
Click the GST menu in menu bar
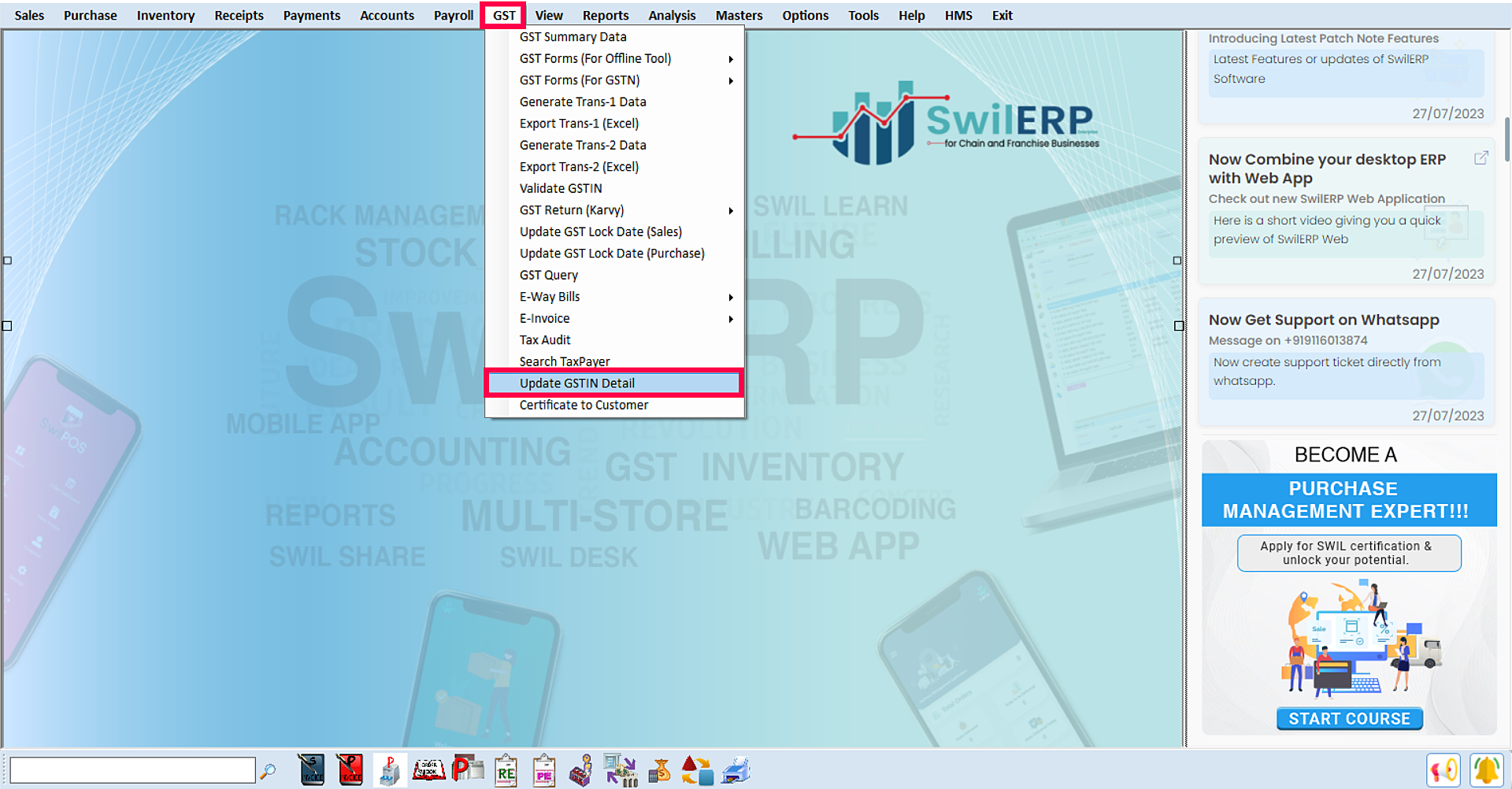[504, 15]
